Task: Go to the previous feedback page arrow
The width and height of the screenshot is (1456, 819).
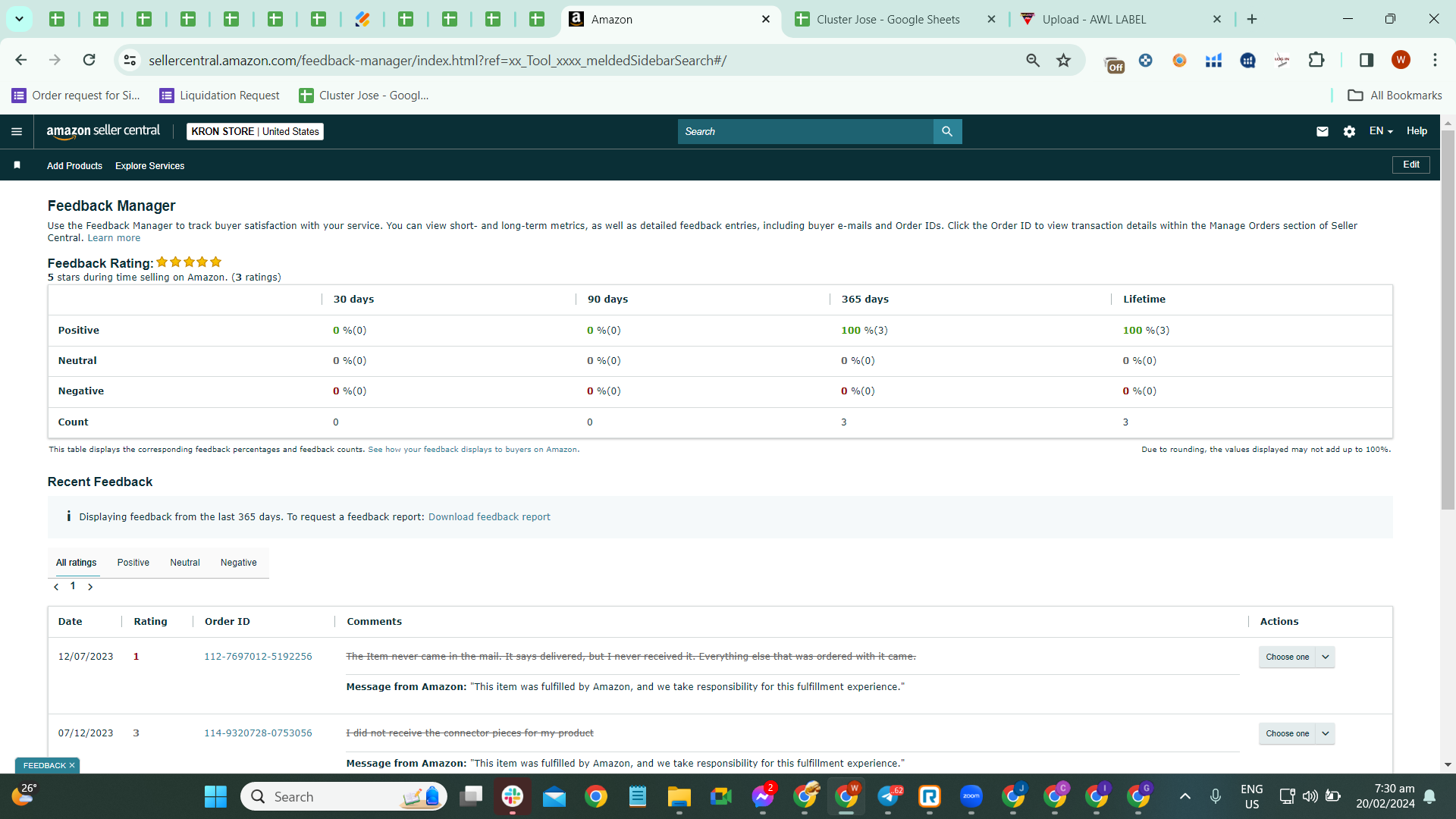Action: (x=56, y=586)
